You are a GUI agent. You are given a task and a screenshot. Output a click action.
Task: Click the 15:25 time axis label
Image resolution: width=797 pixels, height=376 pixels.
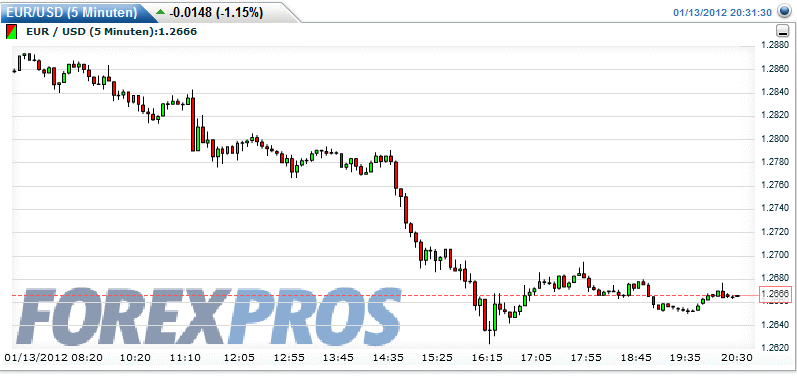pos(438,358)
